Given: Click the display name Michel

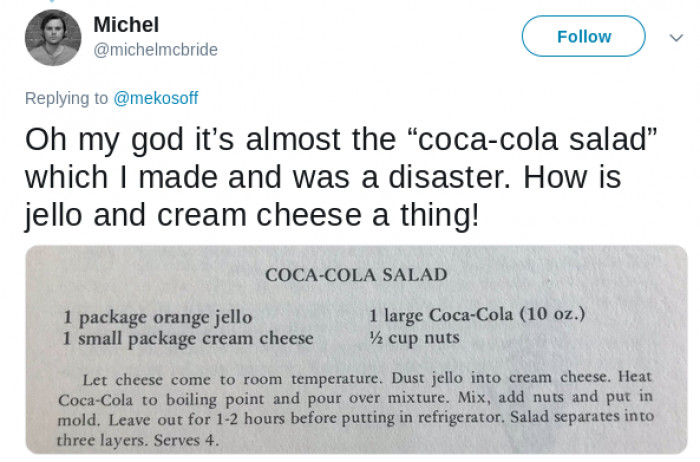Looking at the screenshot, I should pyautogui.click(x=125, y=25).
